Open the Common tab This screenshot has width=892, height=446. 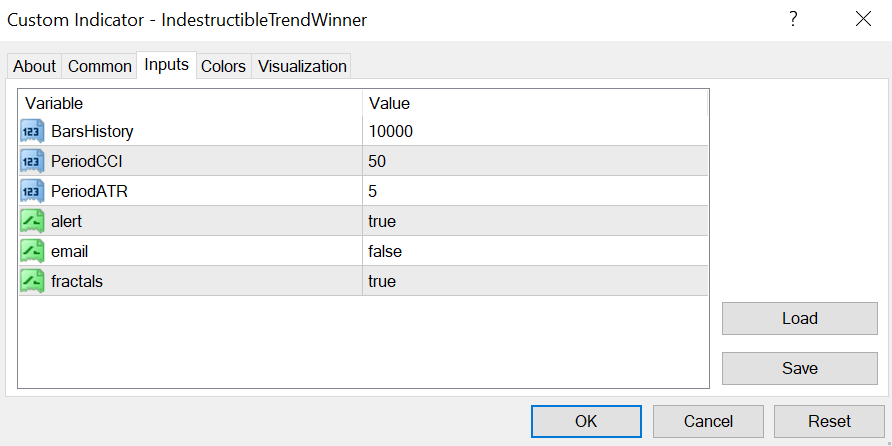pyautogui.click(x=100, y=66)
